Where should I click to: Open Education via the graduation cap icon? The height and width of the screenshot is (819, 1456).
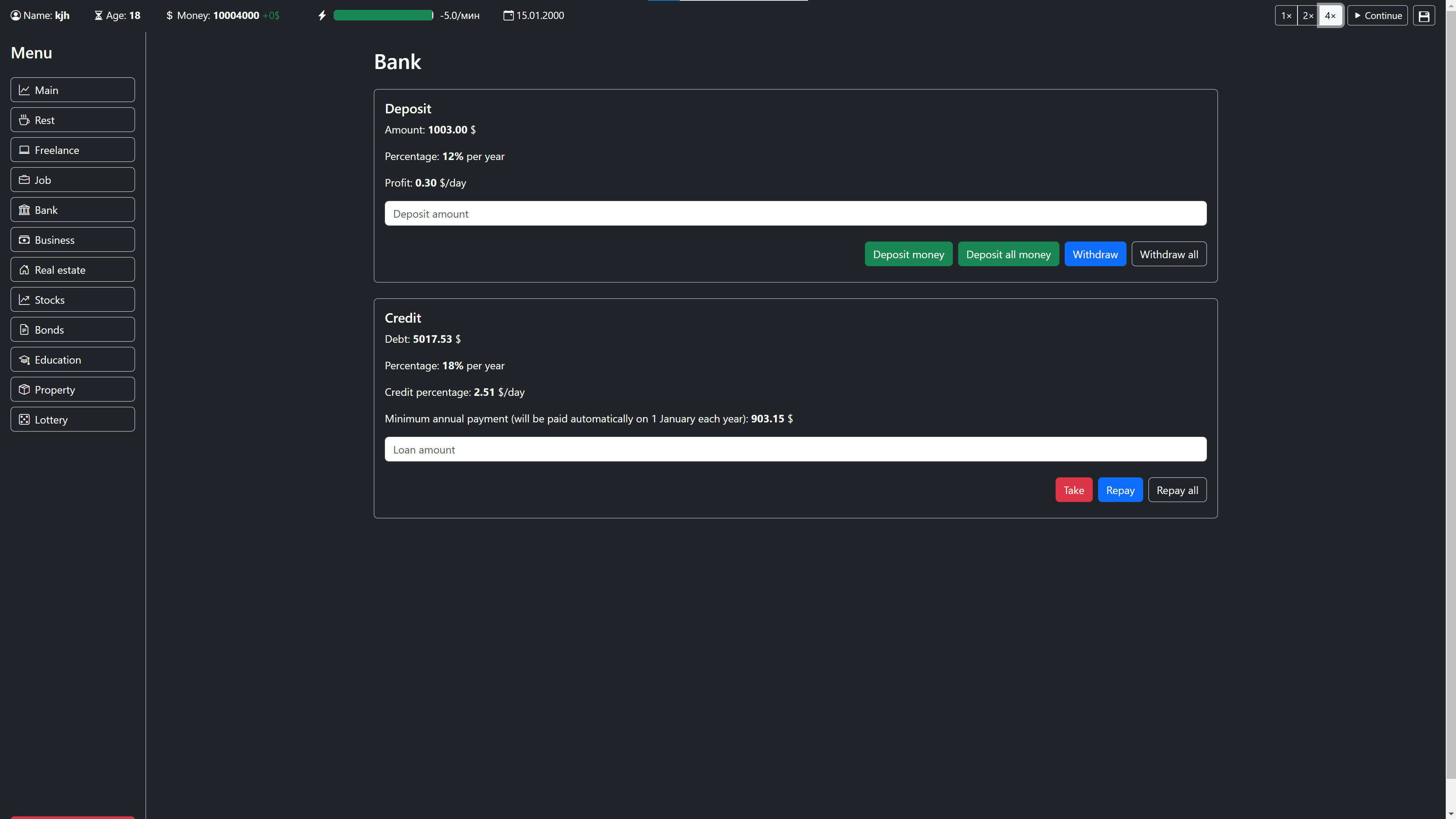(24, 359)
